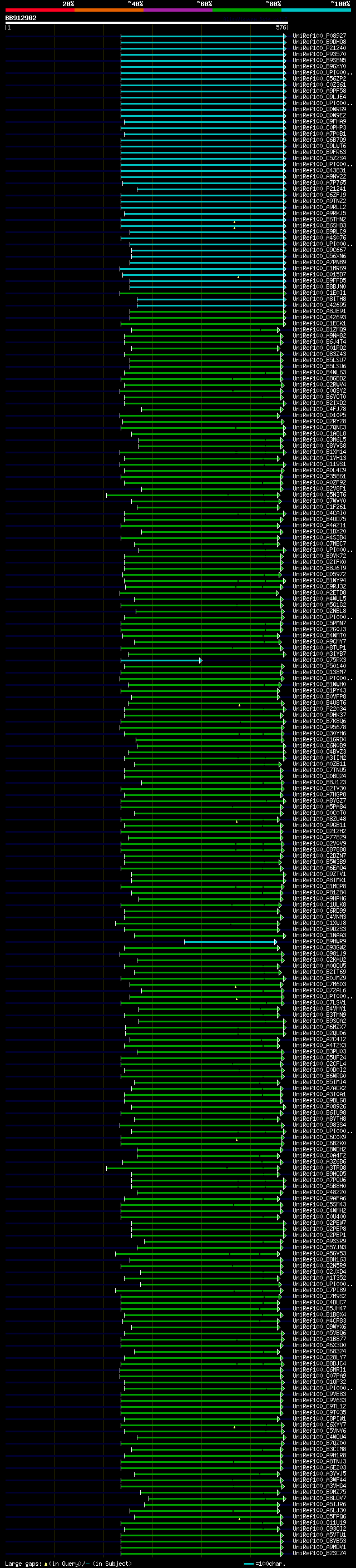
Task: Click the cyan ~100% identity legend segment
Action: 317,10
